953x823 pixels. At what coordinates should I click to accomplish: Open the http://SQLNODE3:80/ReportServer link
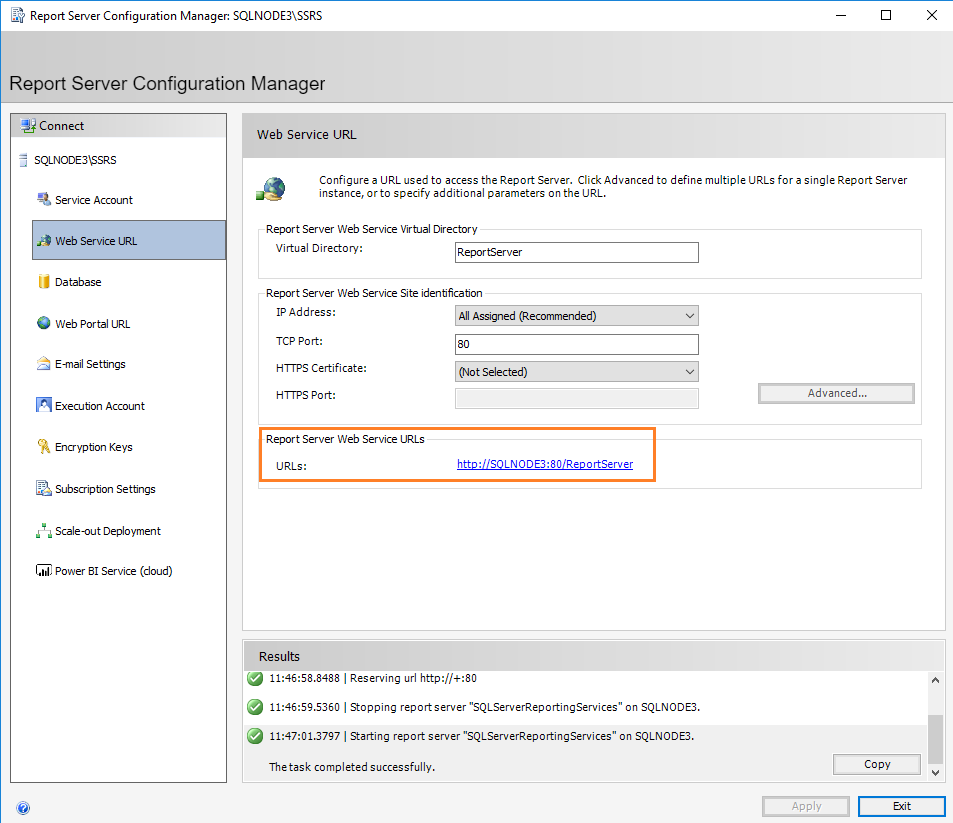coord(545,464)
